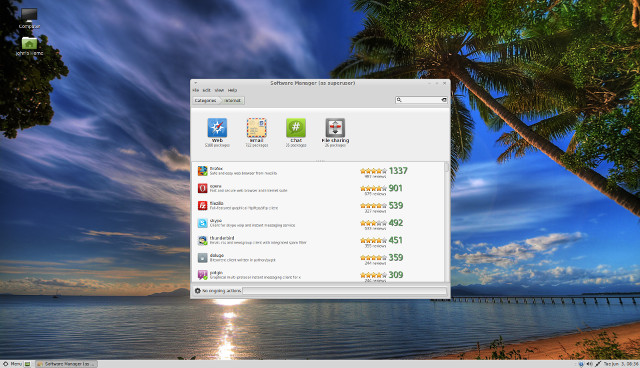Clear the search field with its end icon
This screenshot has height=368, width=640.
[x=444, y=100]
